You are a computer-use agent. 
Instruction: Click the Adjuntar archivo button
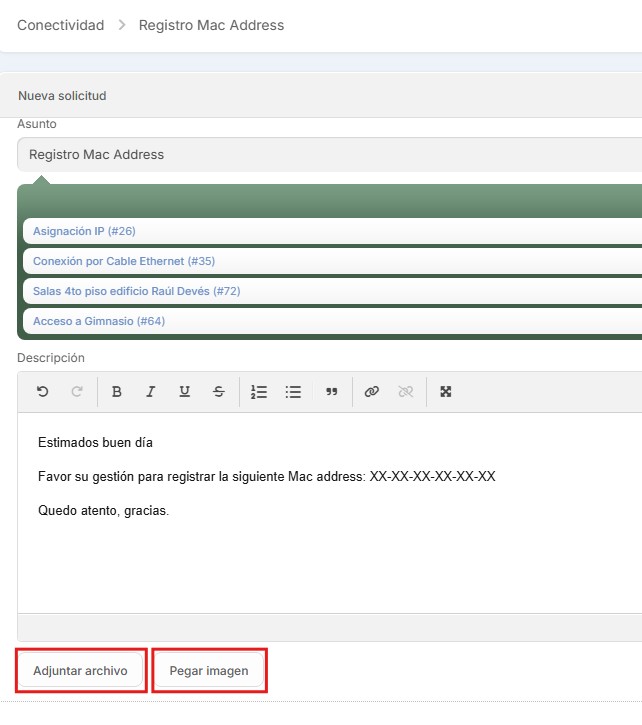point(81,671)
